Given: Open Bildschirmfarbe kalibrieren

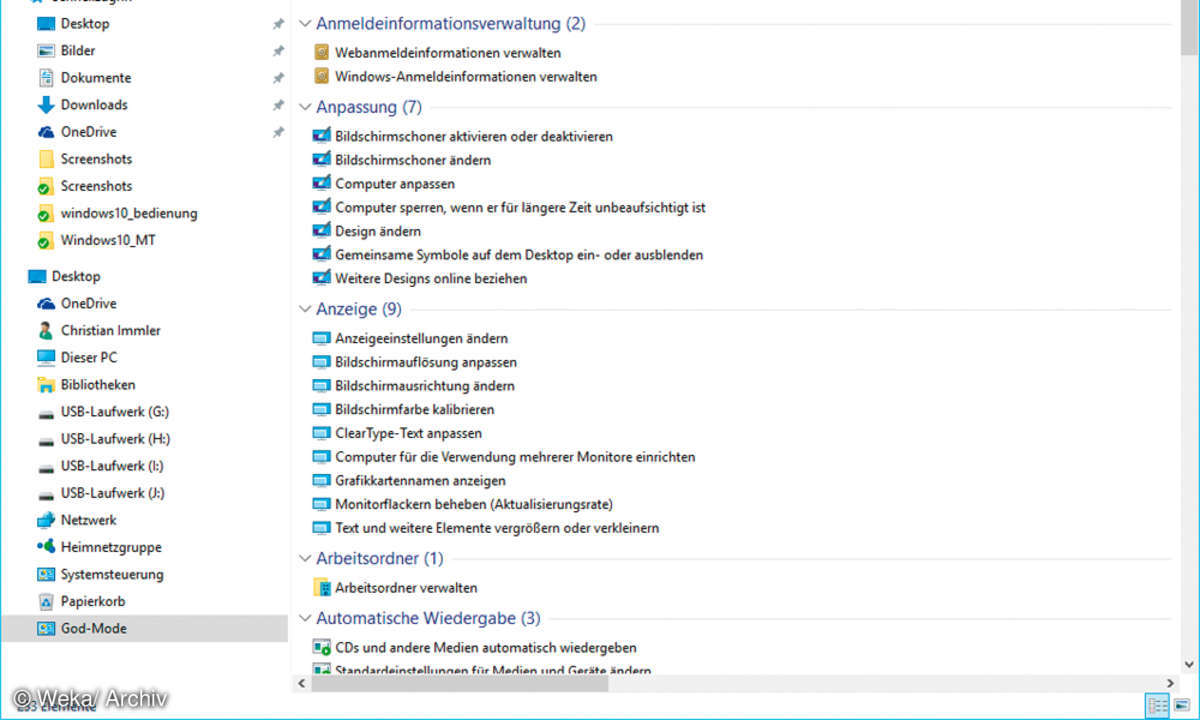Looking at the screenshot, I should tap(415, 410).
